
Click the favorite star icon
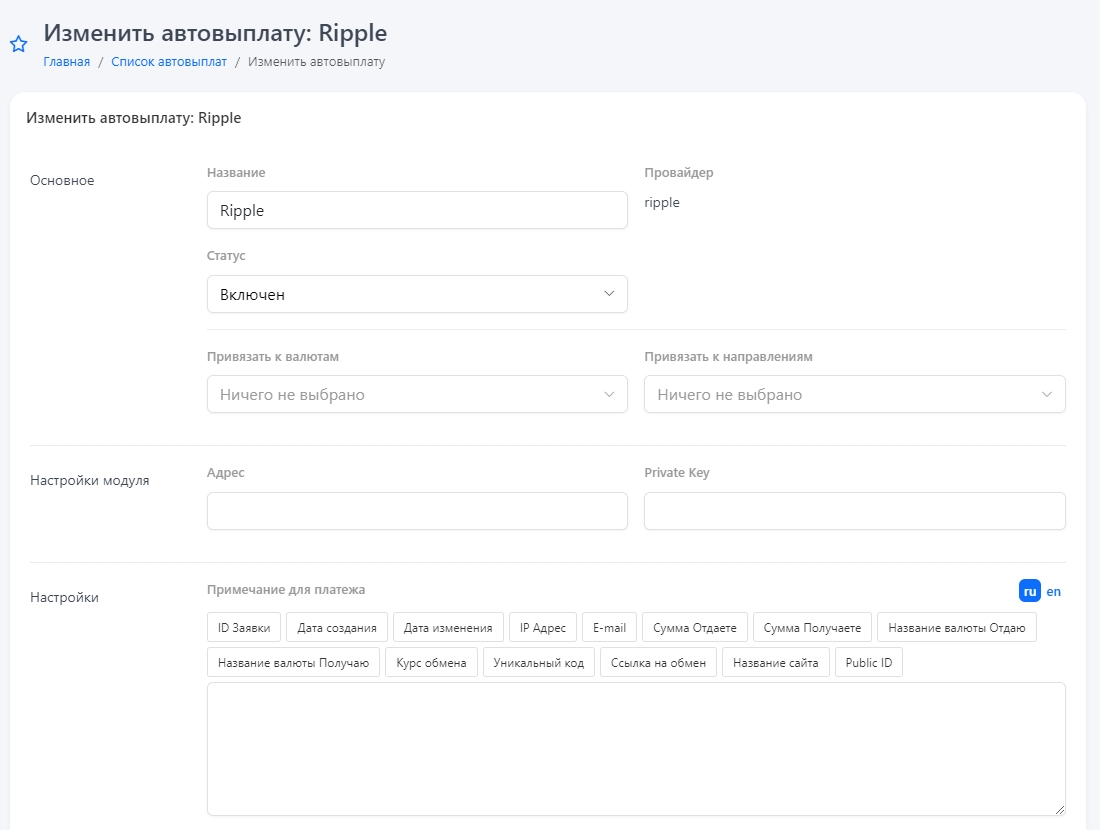[x=18, y=44]
